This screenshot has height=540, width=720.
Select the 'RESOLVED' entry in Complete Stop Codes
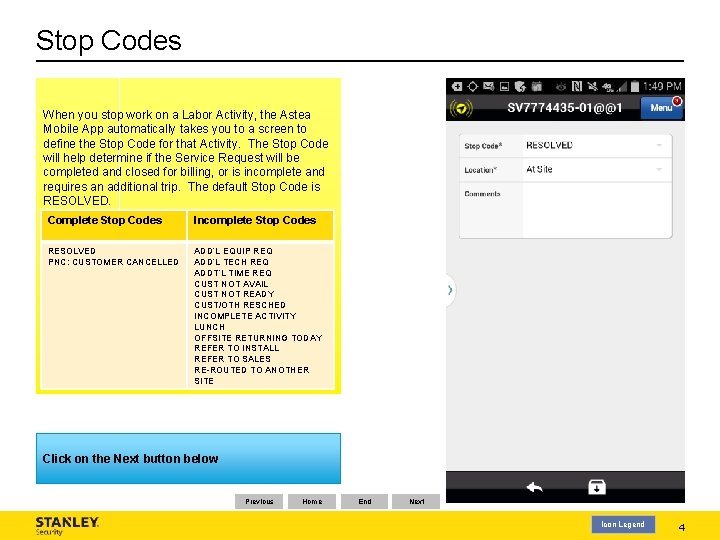72,251
